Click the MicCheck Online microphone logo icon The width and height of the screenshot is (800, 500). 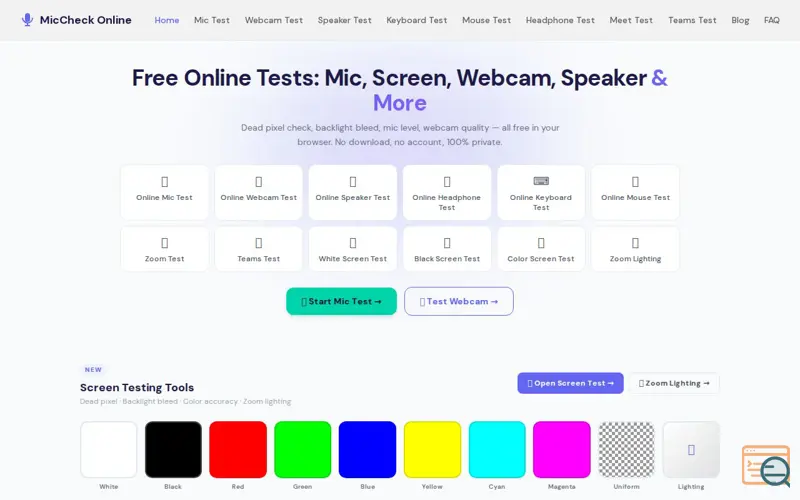point(27,20)
